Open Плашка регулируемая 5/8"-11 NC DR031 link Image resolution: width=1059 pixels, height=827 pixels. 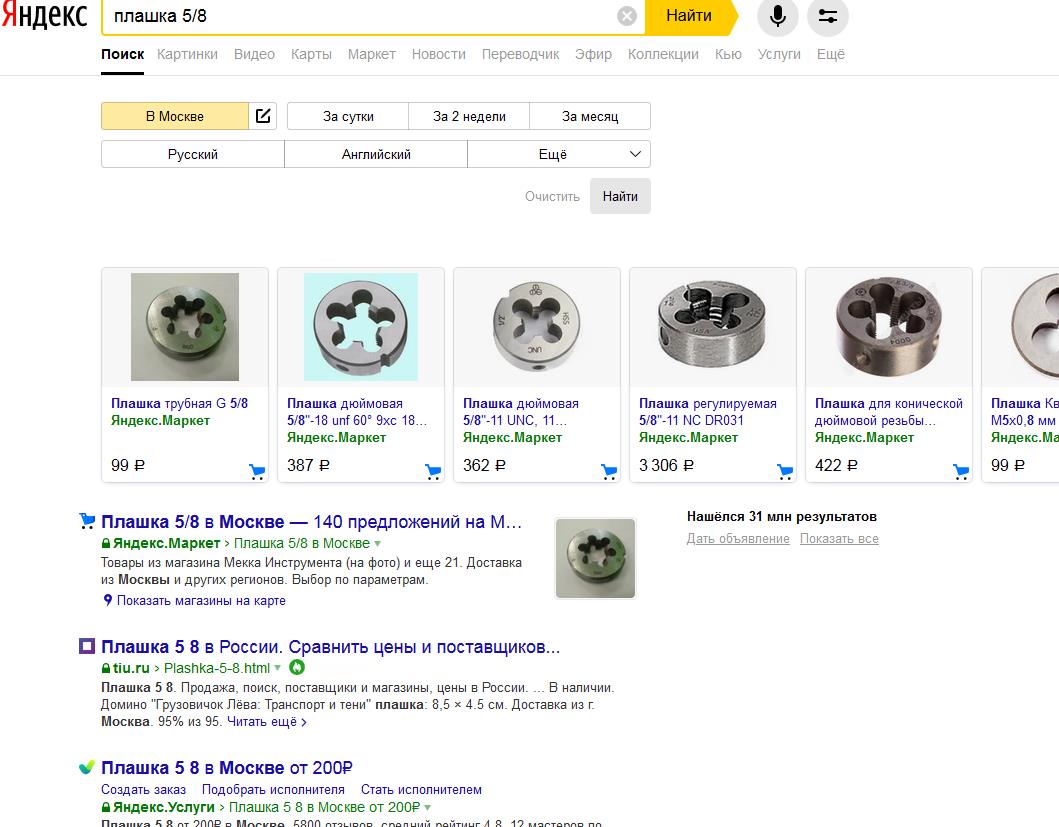pyautogui.click(x=708, y=411)
